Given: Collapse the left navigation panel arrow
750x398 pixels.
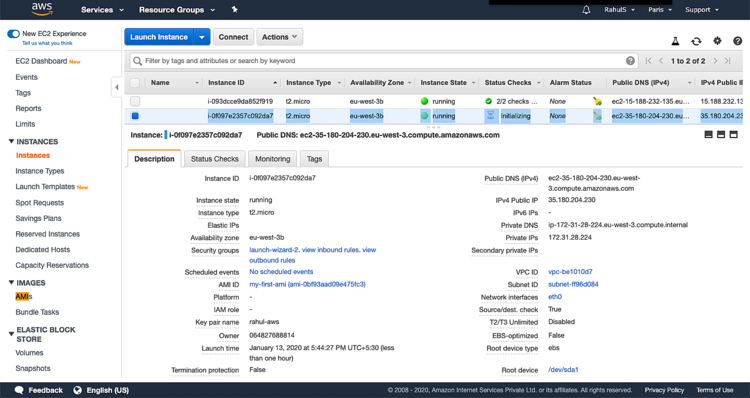Looking at the screenshot, I should pyautogui.click(x=116, y=87).
